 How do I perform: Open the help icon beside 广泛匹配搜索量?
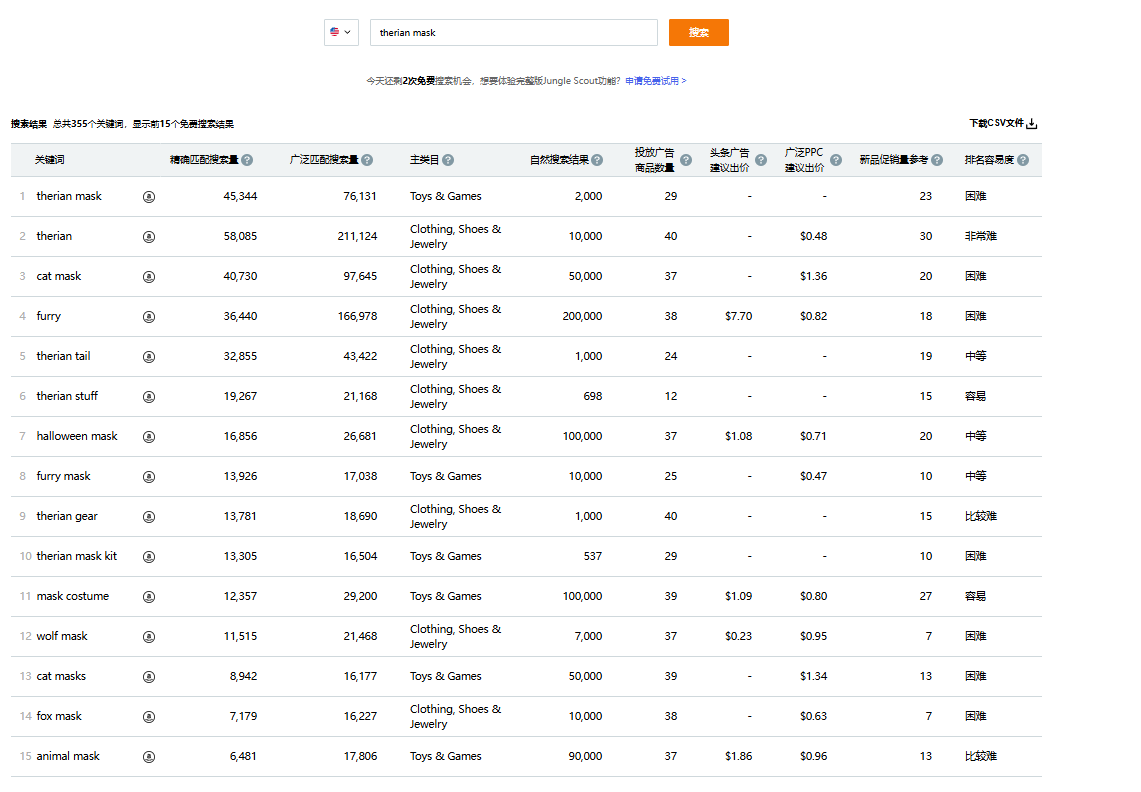(367, 160)
